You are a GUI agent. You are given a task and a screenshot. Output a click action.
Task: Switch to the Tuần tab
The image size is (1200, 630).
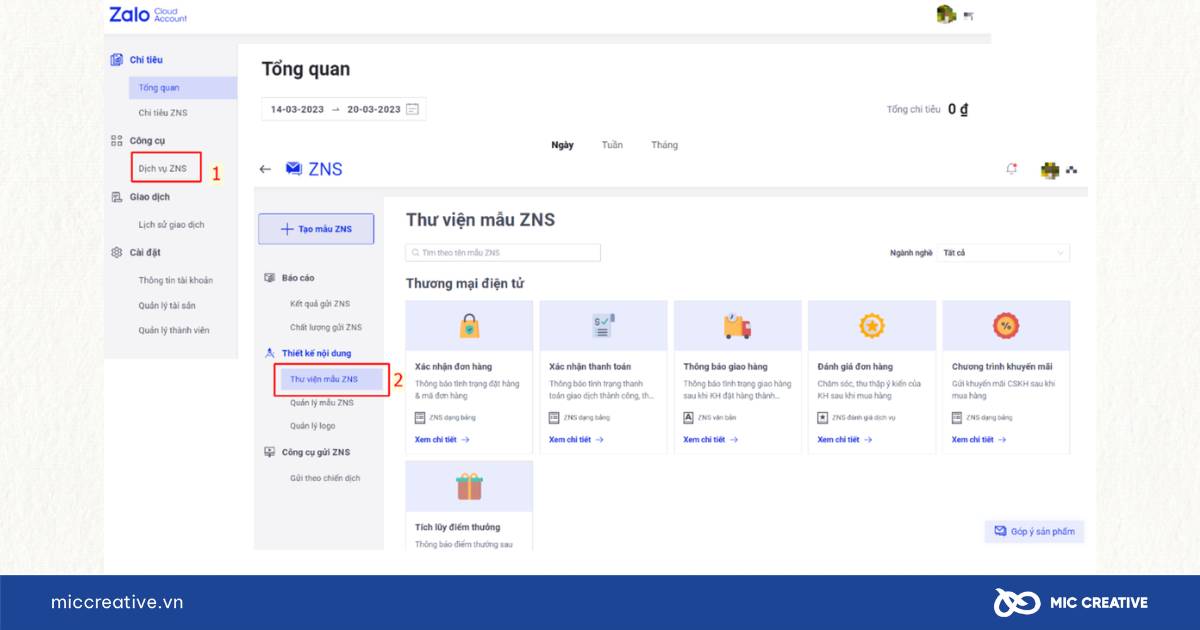click(x=612, y=145)
